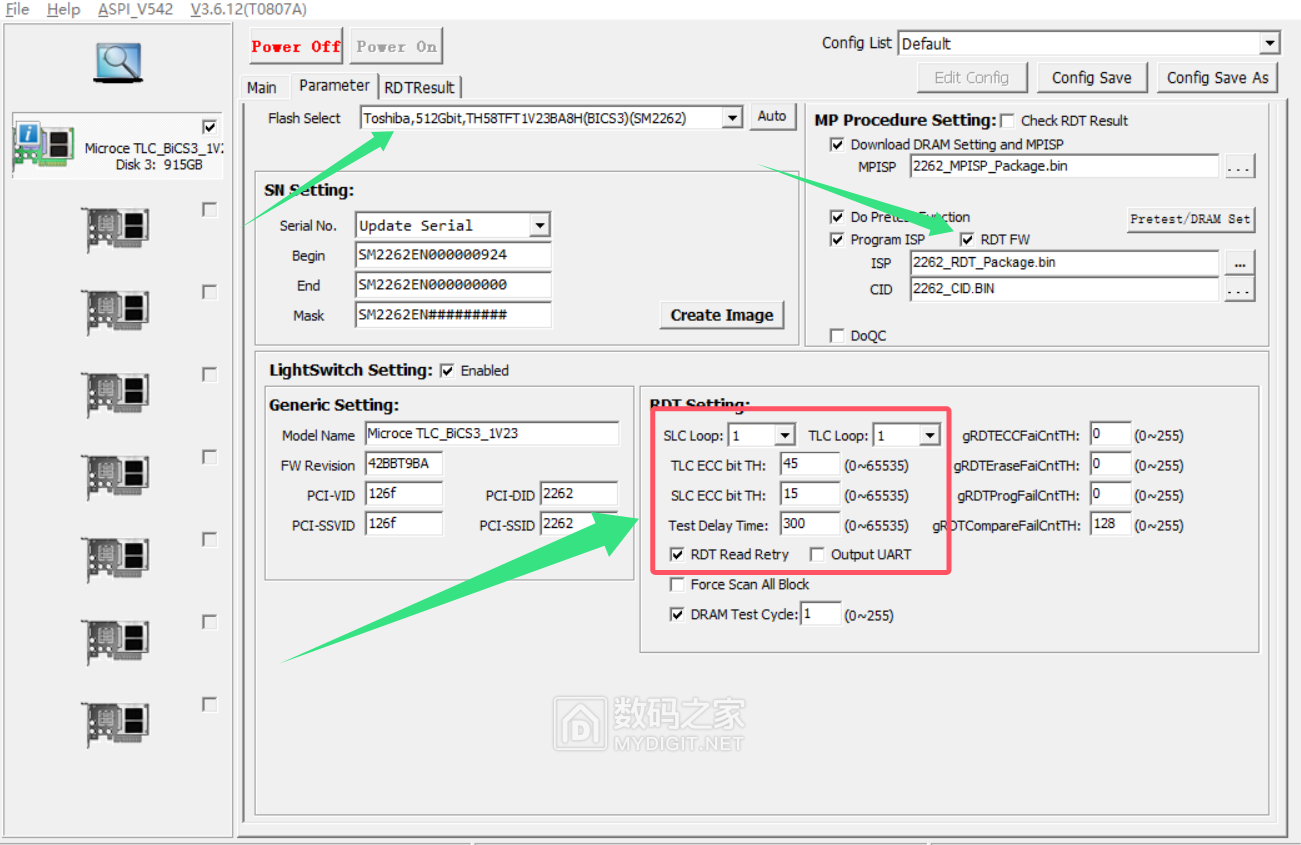The image size is (1301, 845).
Task: Click the Config Save button
Action: tap(1092, 77)
